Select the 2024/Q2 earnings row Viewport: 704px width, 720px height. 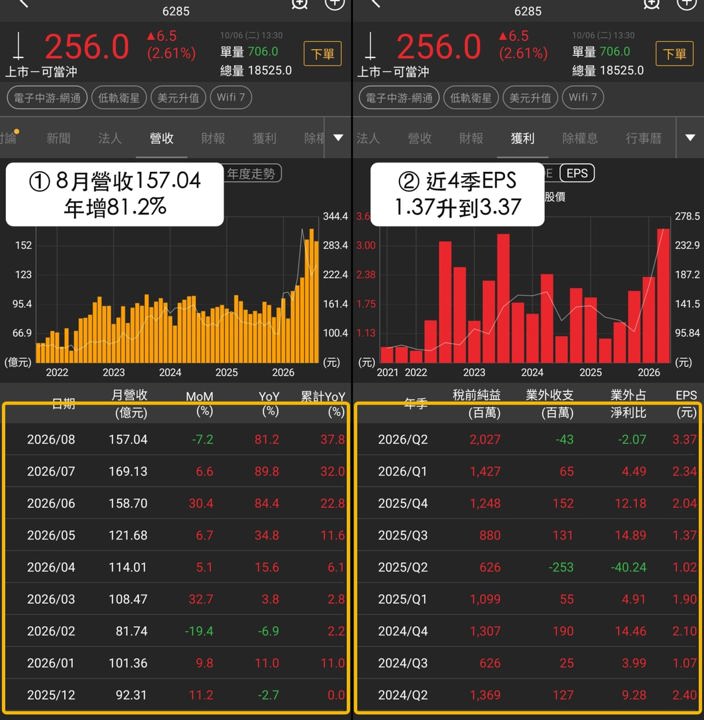pyautogui.click(x=528, y=695)
